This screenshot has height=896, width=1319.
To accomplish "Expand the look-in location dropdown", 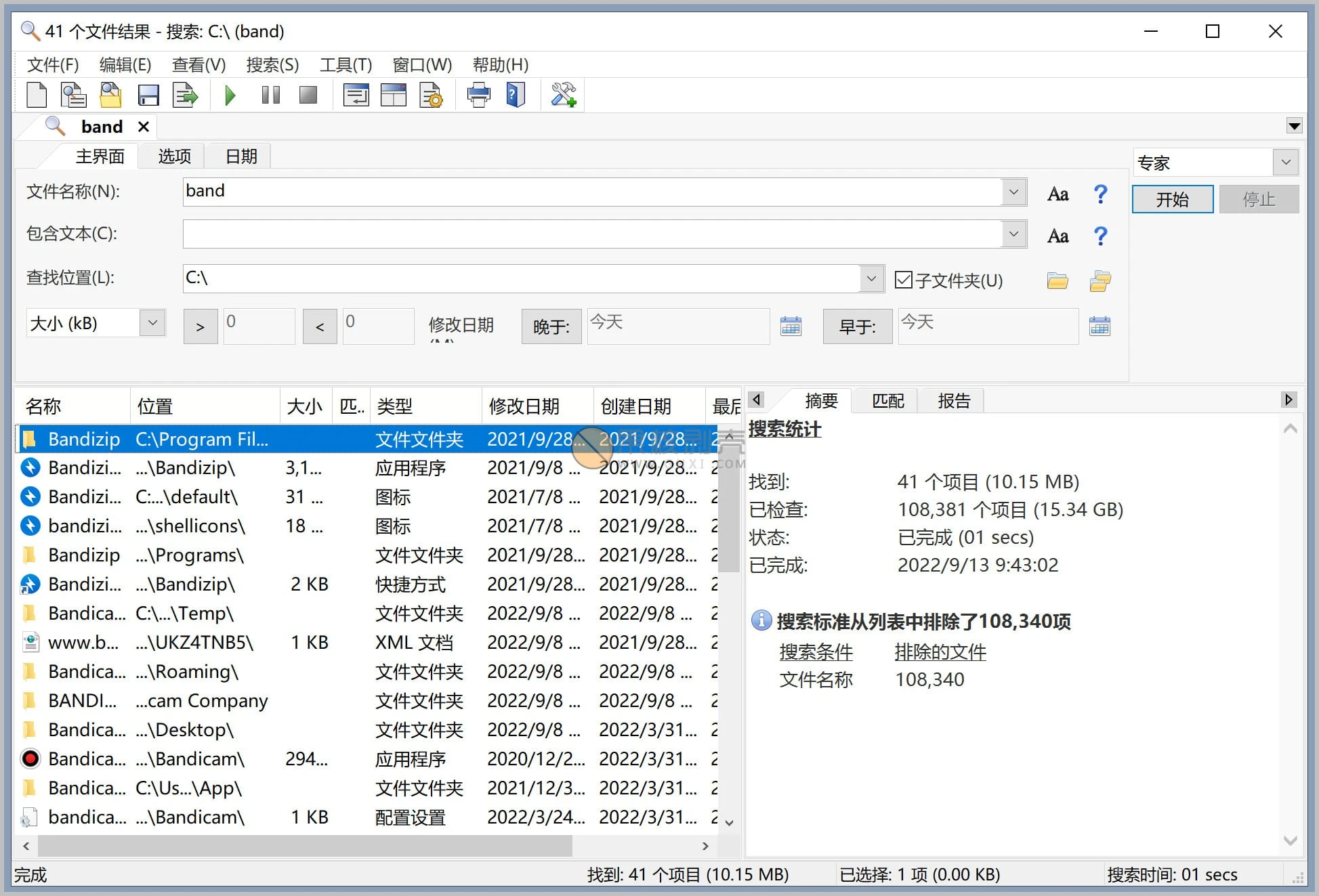I will [871, 278].
